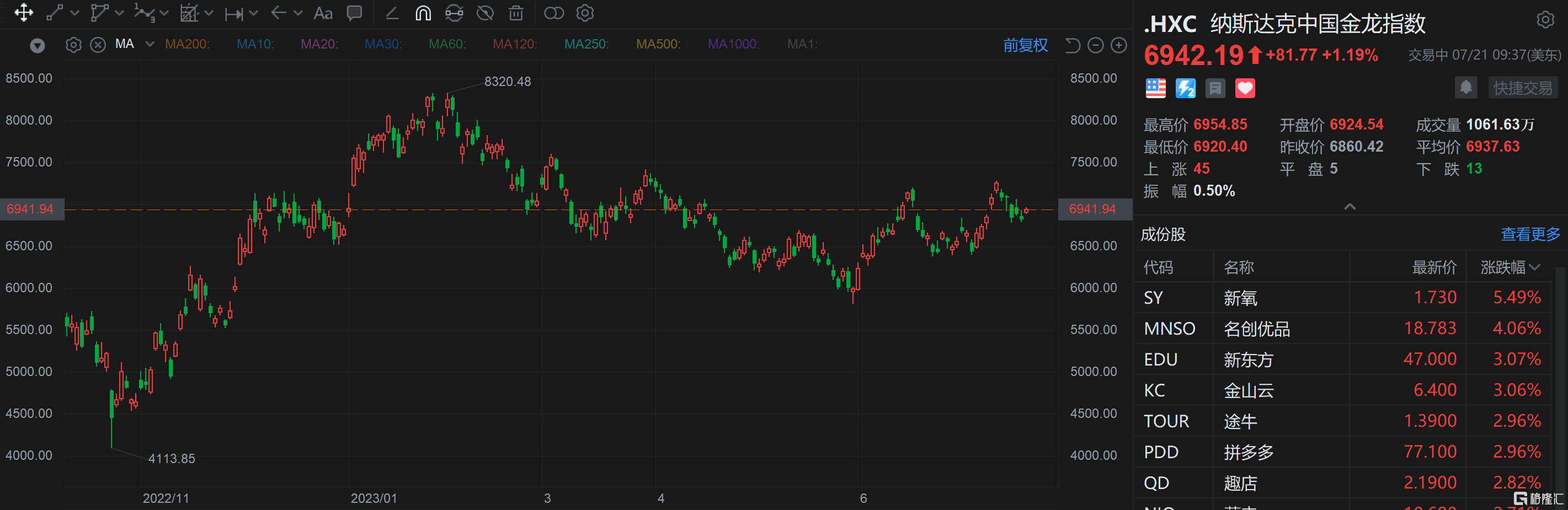
Task: Select the Aa text annotation tool
Action: [323, 13]
